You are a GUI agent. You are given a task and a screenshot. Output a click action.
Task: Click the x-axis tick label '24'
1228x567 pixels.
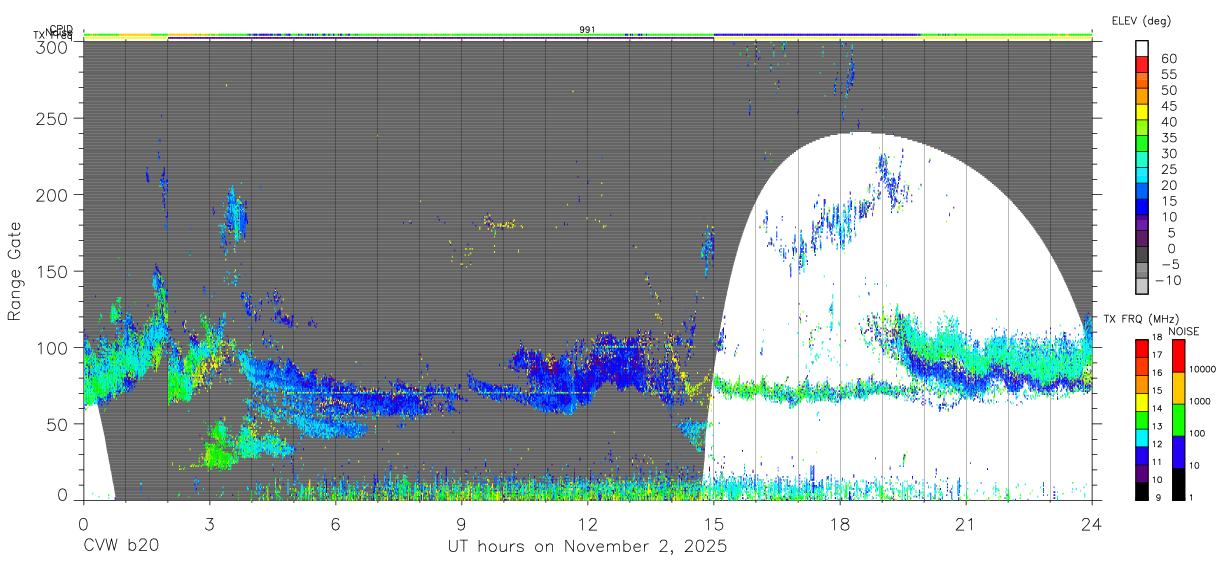click(1092, 524)
